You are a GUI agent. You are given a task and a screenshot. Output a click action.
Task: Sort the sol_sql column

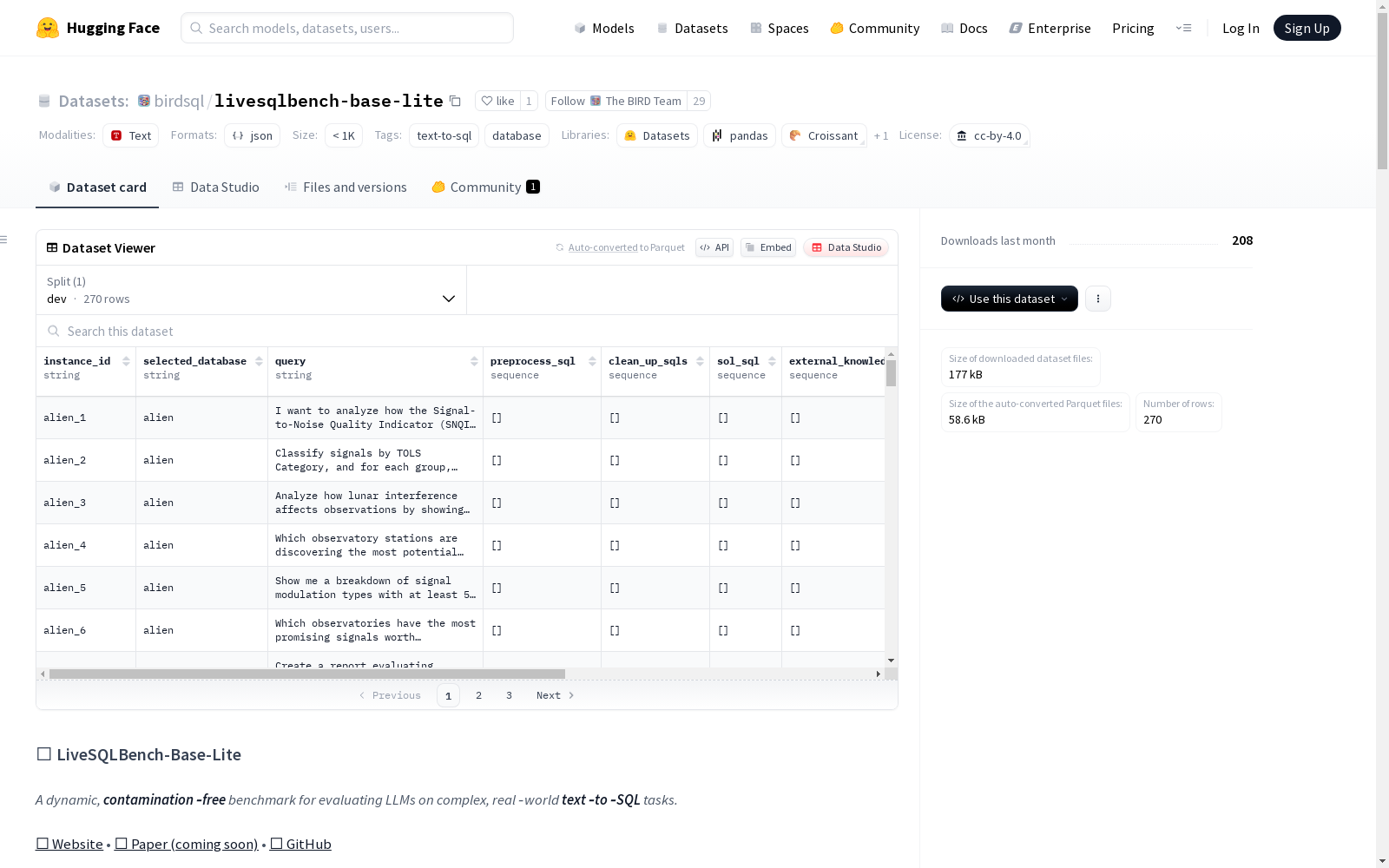772,361
